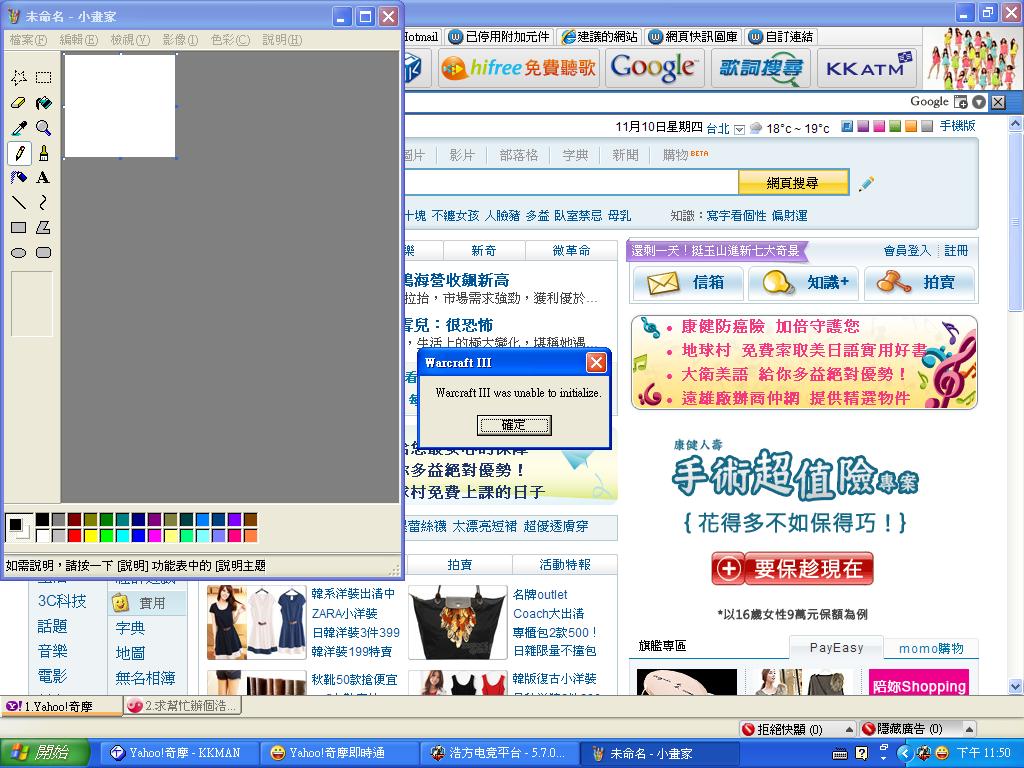1024x768 pixels.
Task: Open the 已停用附加元件 favorites link
Action: tap(500, 37)
